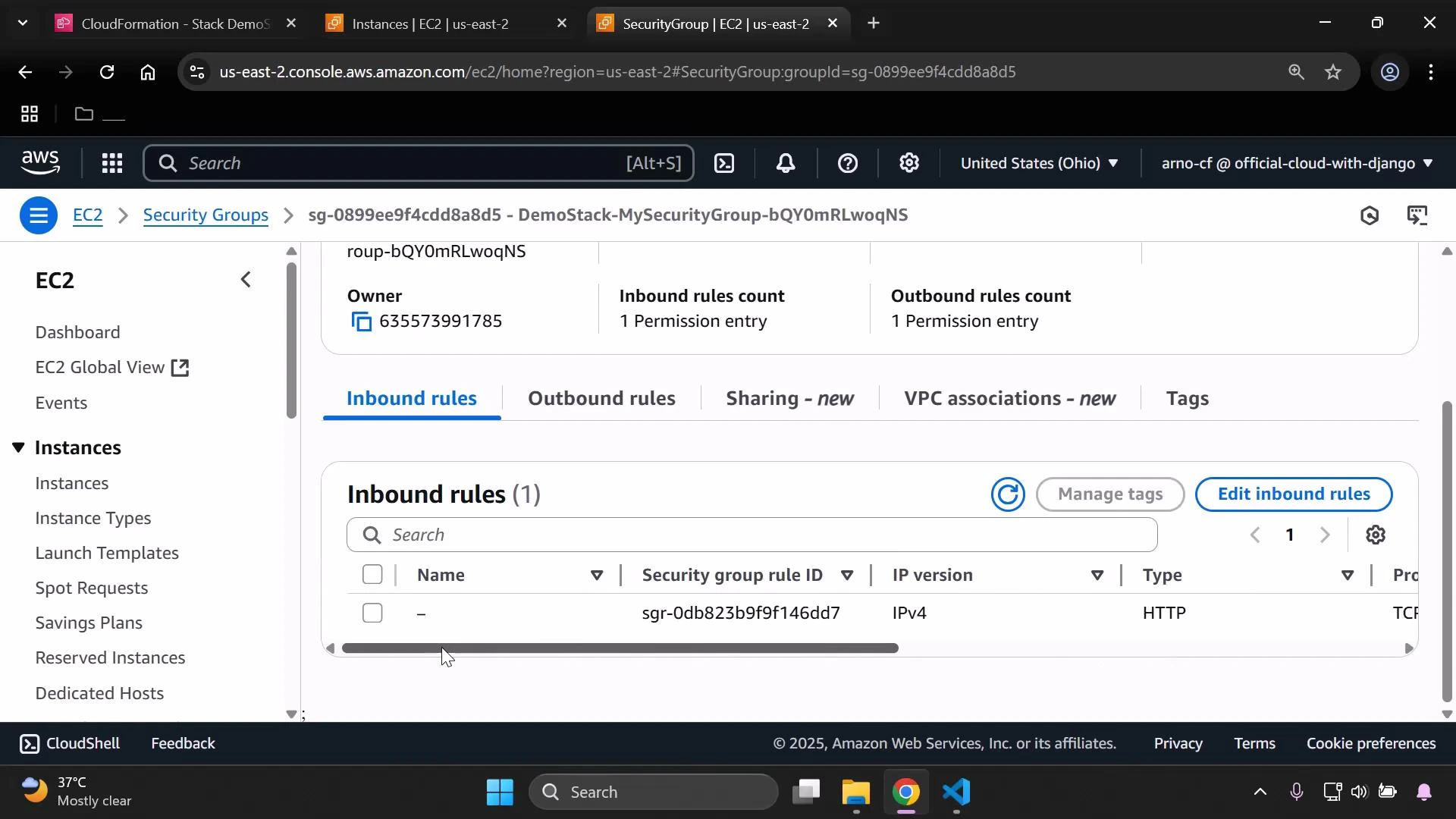Open the arno-cf account dropdown
This screenshot has width=1456, height=819.
pos(1297,163)
